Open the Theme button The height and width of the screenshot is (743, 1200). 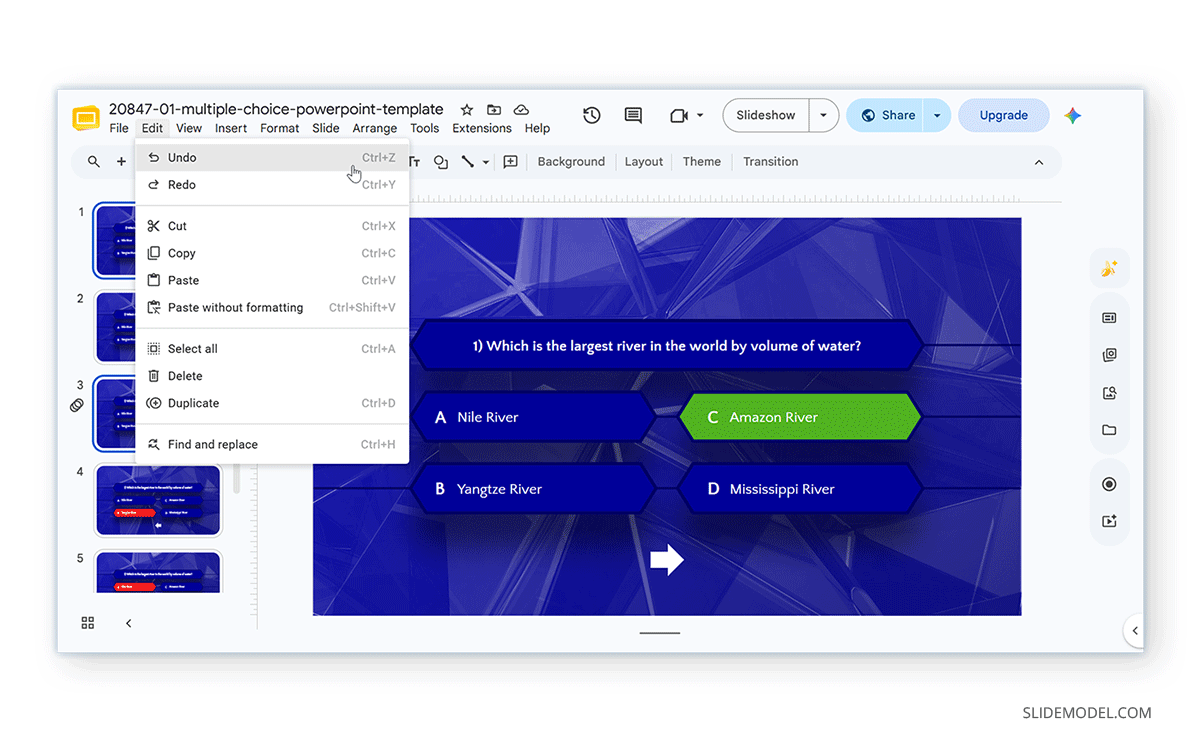[x=702, y=162]
